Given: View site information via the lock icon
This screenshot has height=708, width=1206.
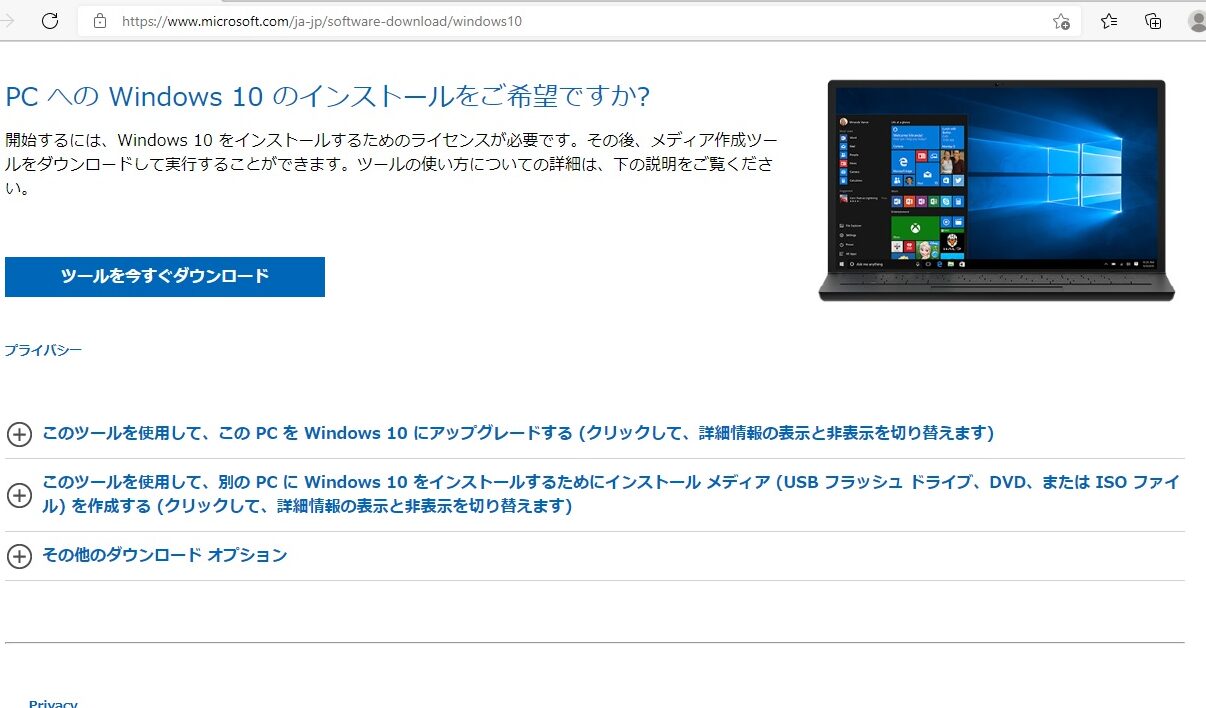Looking at the screenshot, I should tap(99, 21).
